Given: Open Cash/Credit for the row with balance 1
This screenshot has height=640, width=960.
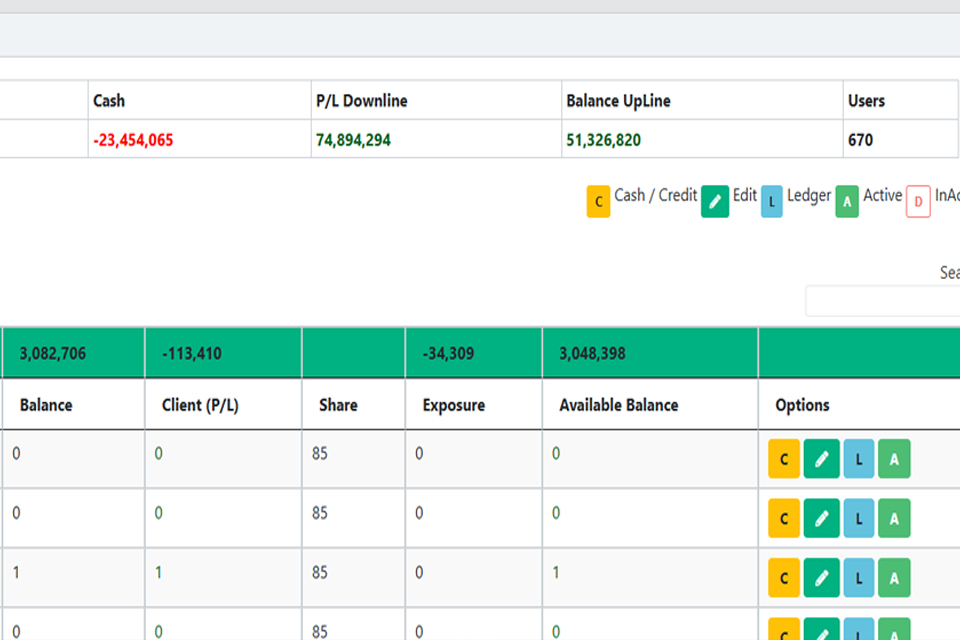Looking at the screenshot, I should (784, 577).
